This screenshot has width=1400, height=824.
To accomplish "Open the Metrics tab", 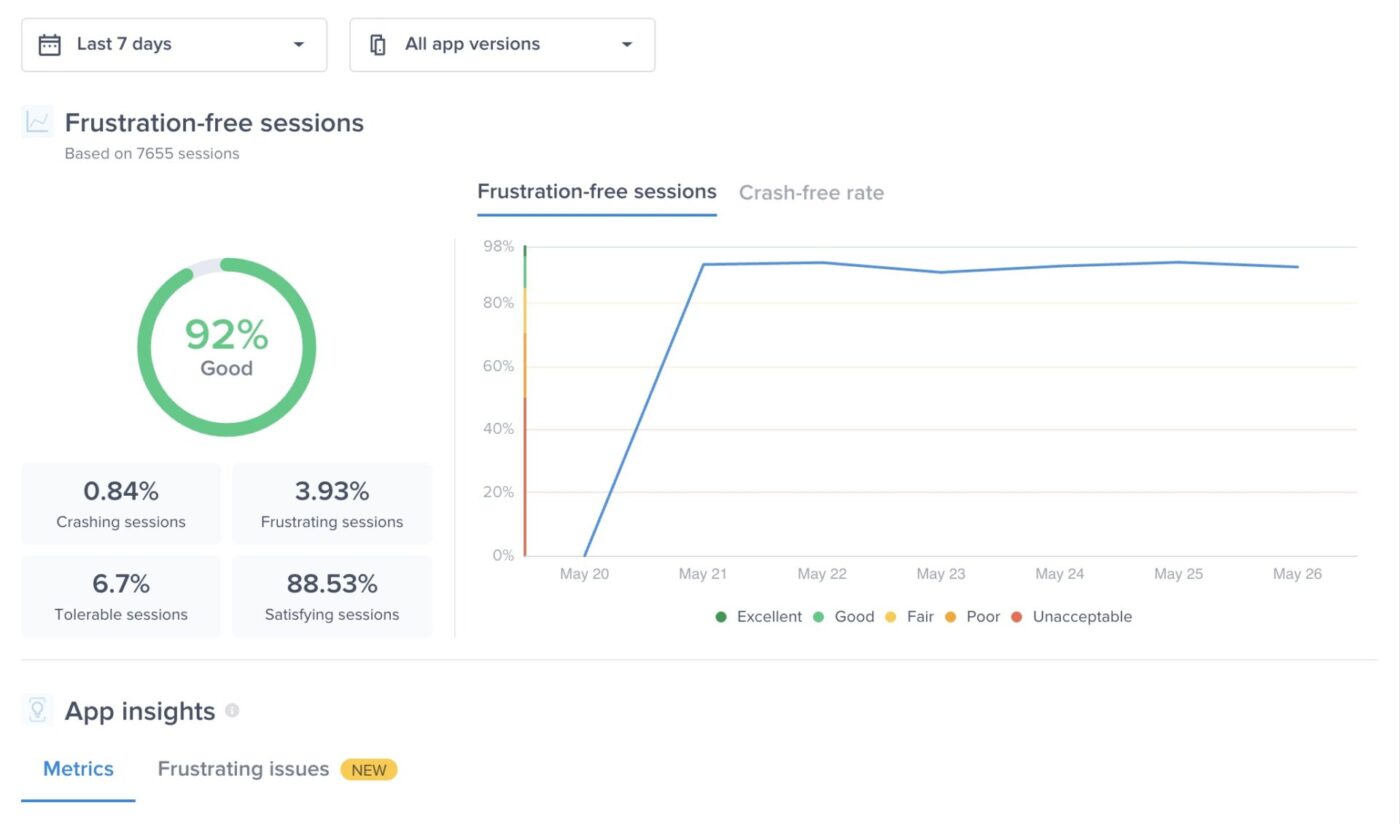I will tap(78, 769).
